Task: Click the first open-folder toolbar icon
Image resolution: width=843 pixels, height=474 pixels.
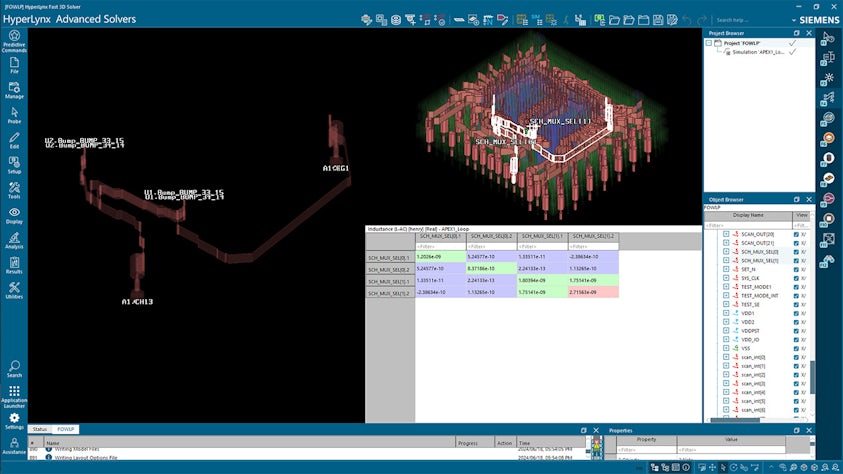Action: (615, 20)
